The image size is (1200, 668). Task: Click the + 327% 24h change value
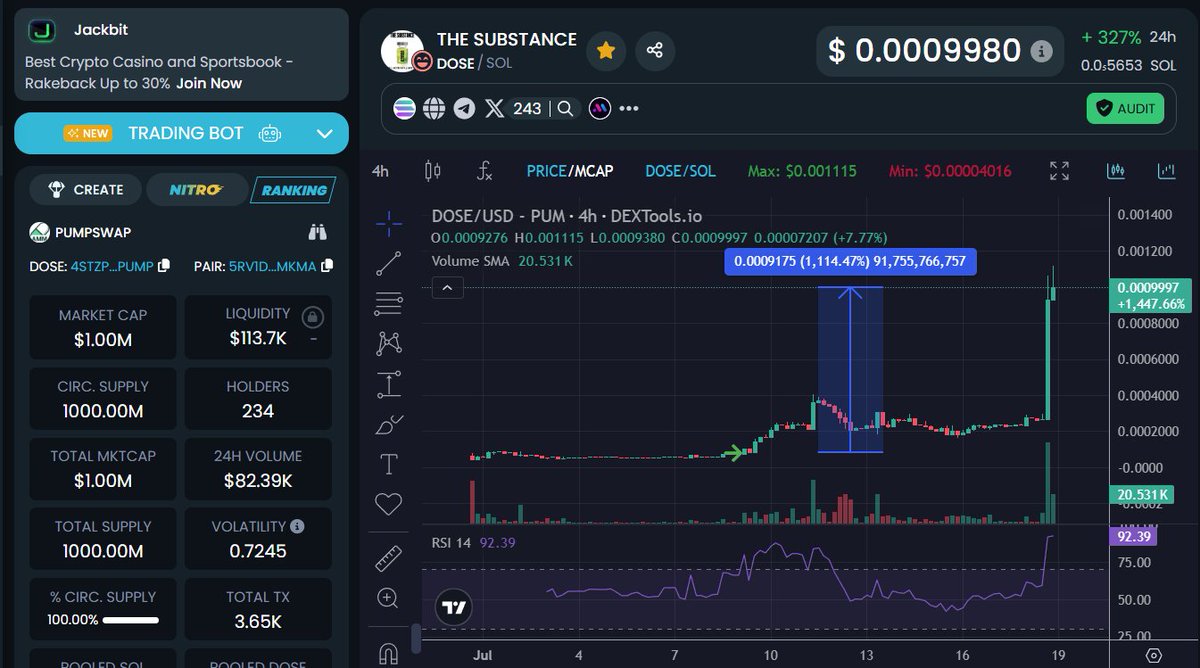(1111, 37)
